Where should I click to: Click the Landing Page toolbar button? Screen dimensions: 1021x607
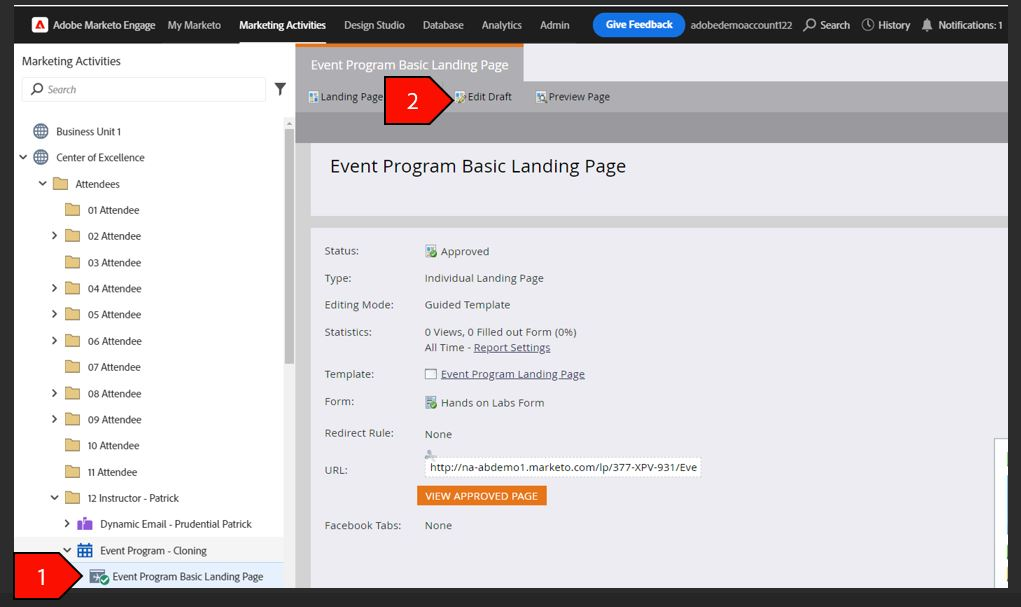346,97
